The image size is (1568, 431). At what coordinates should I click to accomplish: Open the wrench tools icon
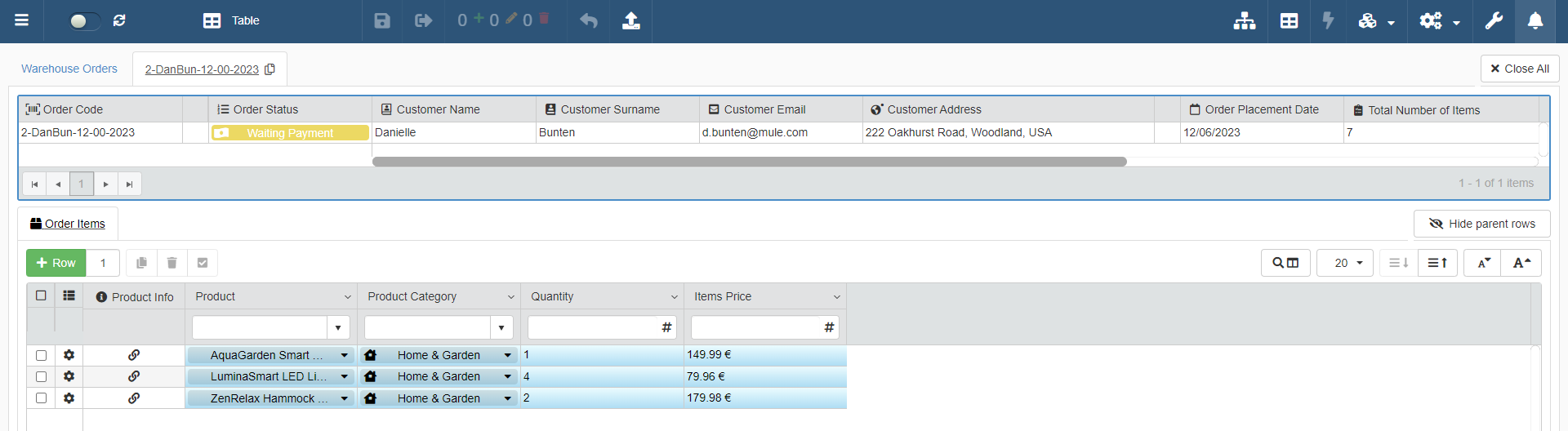click(1493, 20)
